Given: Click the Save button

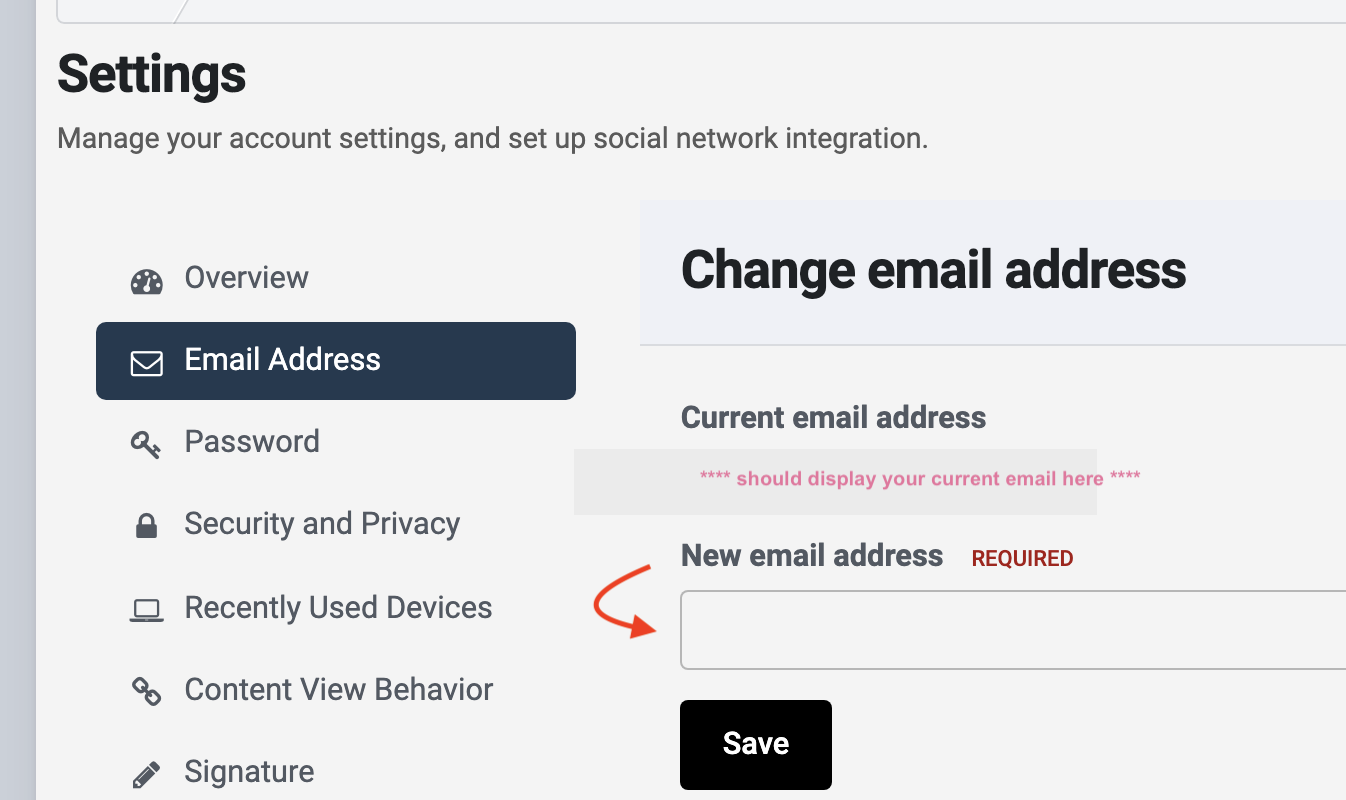Looking at the screenshot, I should pyautogui.click(x=755, y=744).
